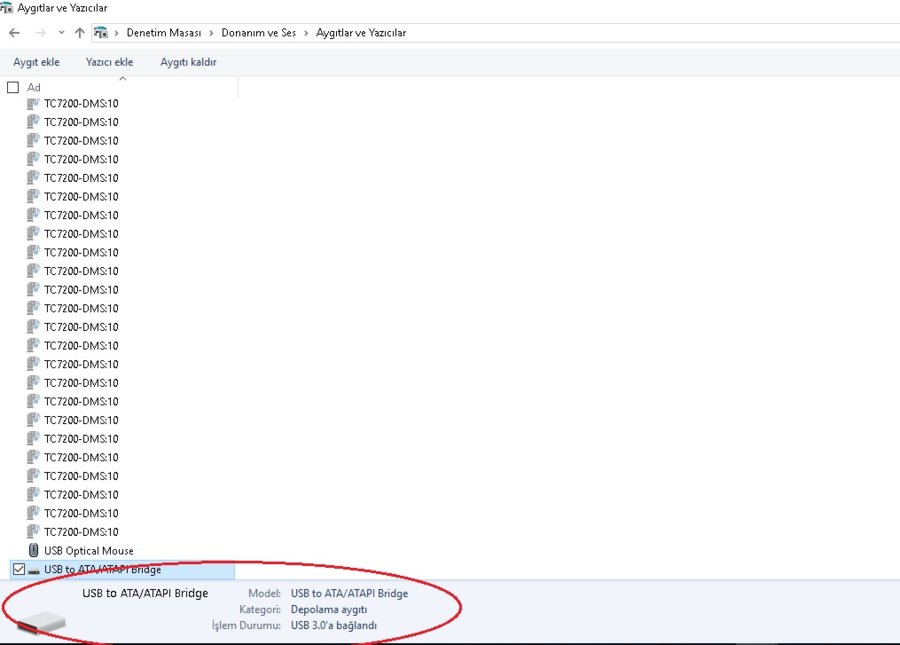The height and width of the screenshot is (645, 900).
Task: Expand the chevron after Donanım ve Ses
Action: point(306,33)
